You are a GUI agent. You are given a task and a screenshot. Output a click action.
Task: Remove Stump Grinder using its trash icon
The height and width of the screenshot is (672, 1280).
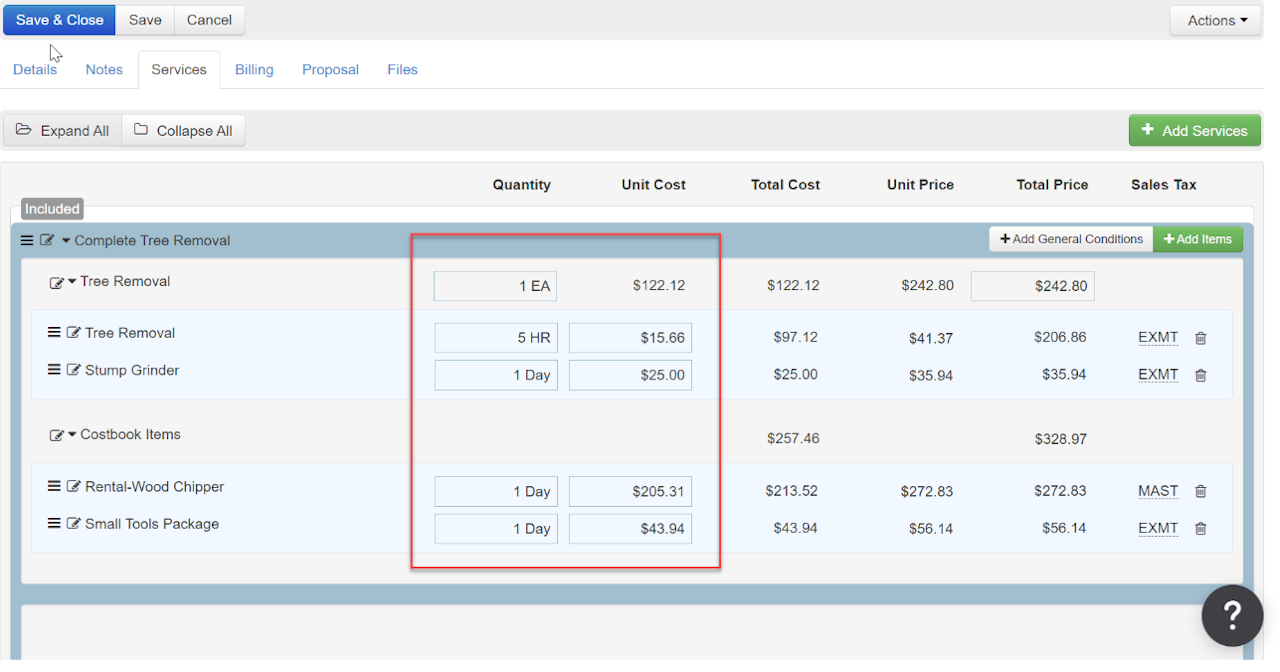pyautogui.click(x=1201, y=376)
